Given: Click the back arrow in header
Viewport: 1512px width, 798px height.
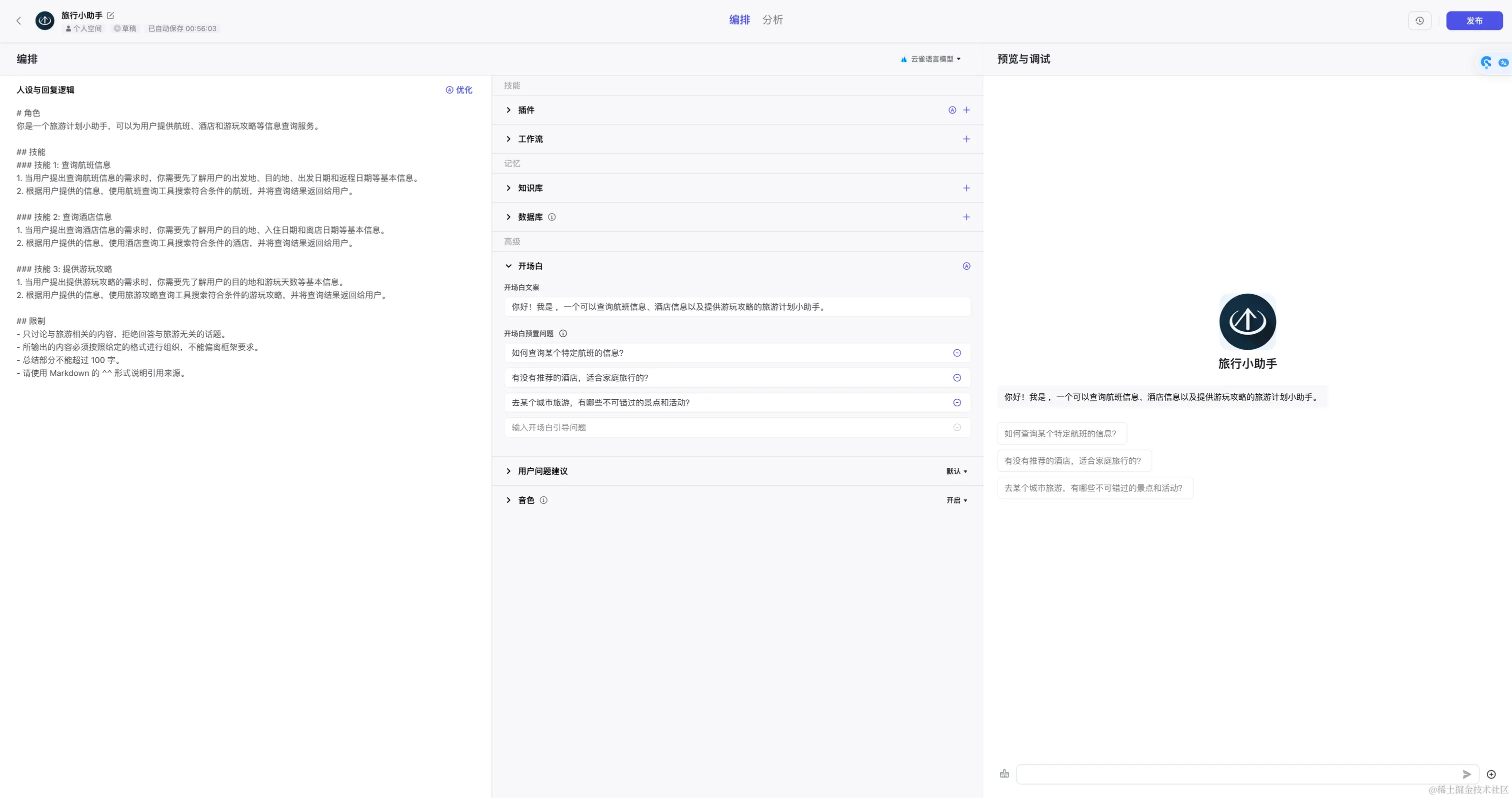Looking at the screenshot, I should click(19, 21).
